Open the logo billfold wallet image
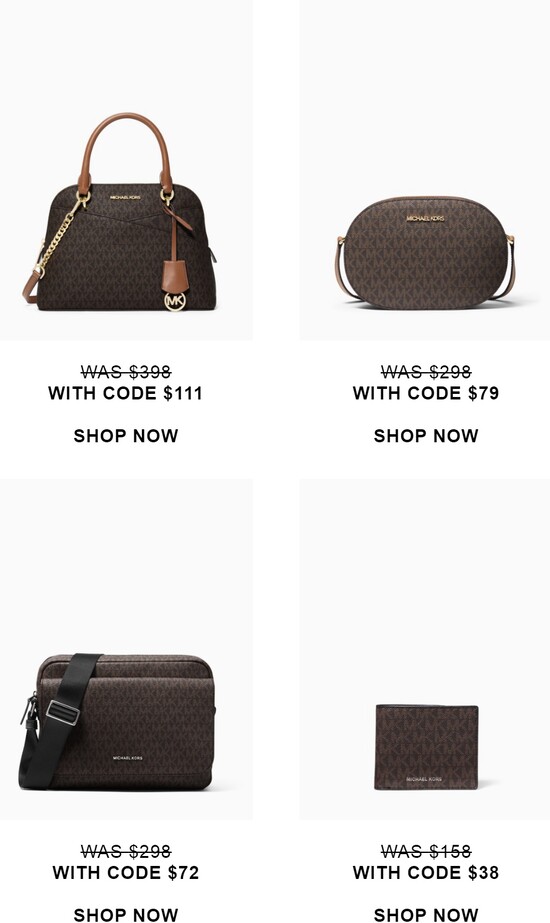Viewport: 550px width, 923px height. pyautogui.click(x=425, y=649)
